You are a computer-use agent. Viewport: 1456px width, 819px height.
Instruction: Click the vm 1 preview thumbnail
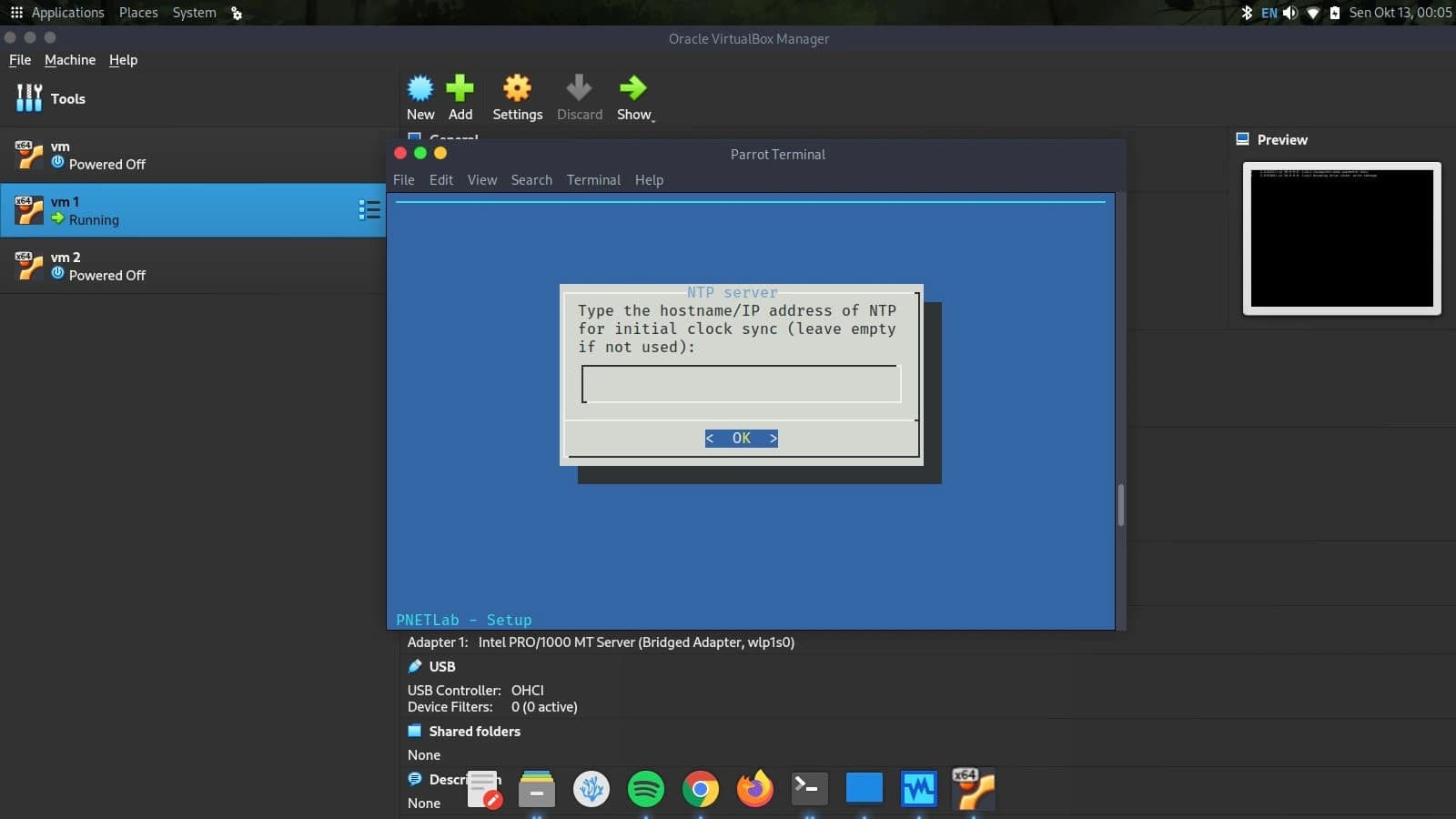coord(1341,238)
